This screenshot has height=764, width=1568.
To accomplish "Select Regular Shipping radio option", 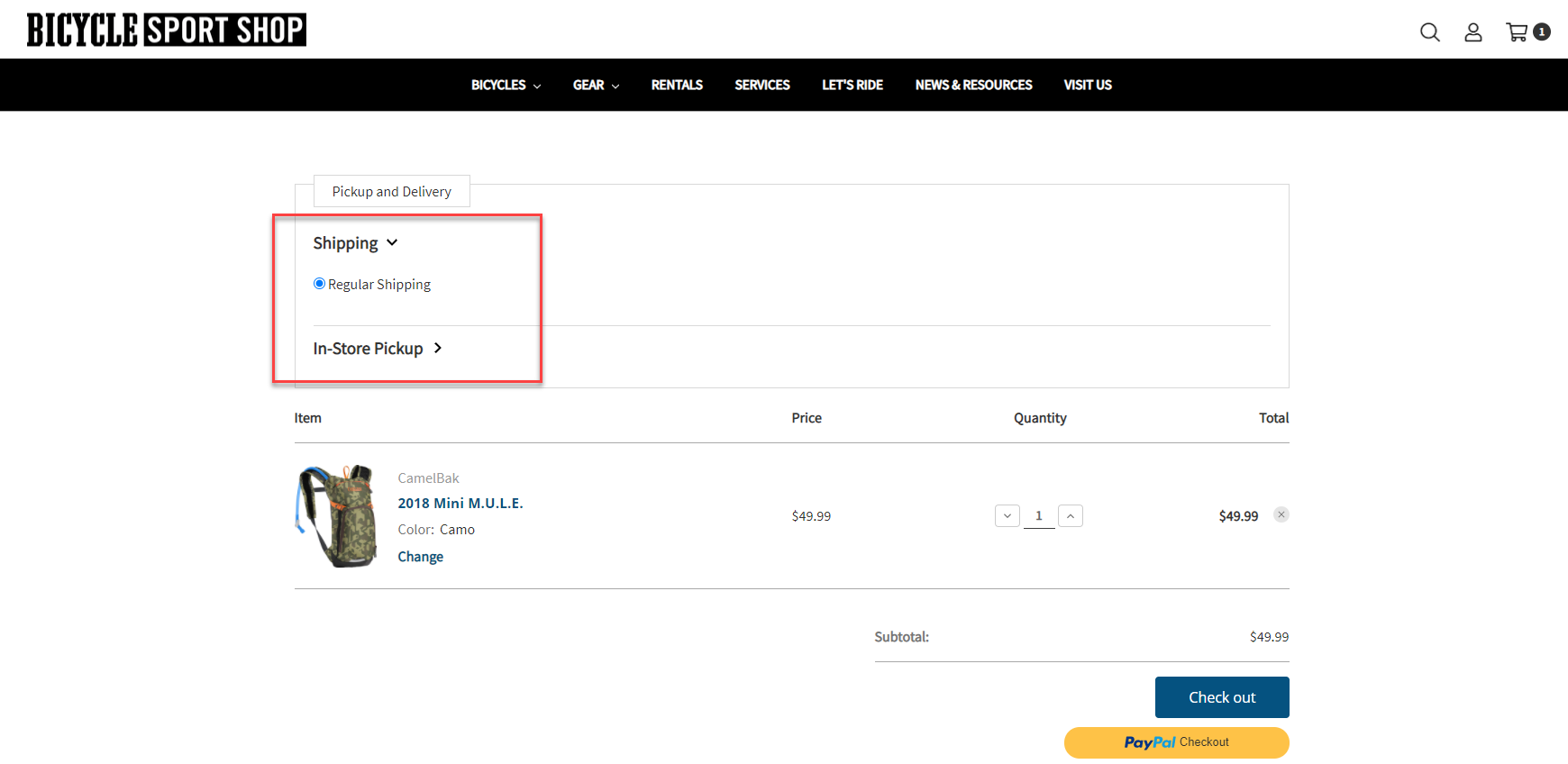I will (x=319, y=284).
